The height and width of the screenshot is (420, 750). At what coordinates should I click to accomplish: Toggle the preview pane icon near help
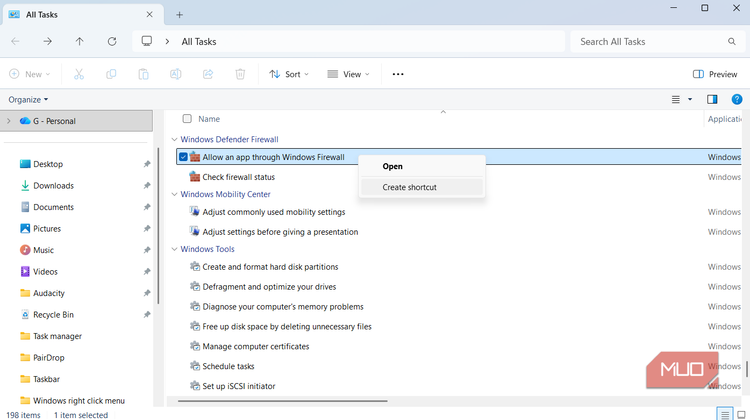click(712, 99)
